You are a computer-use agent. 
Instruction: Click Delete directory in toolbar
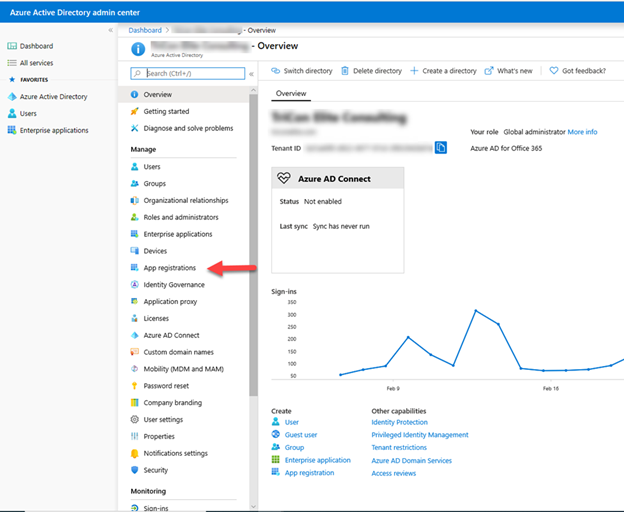(x=372, y=71)
